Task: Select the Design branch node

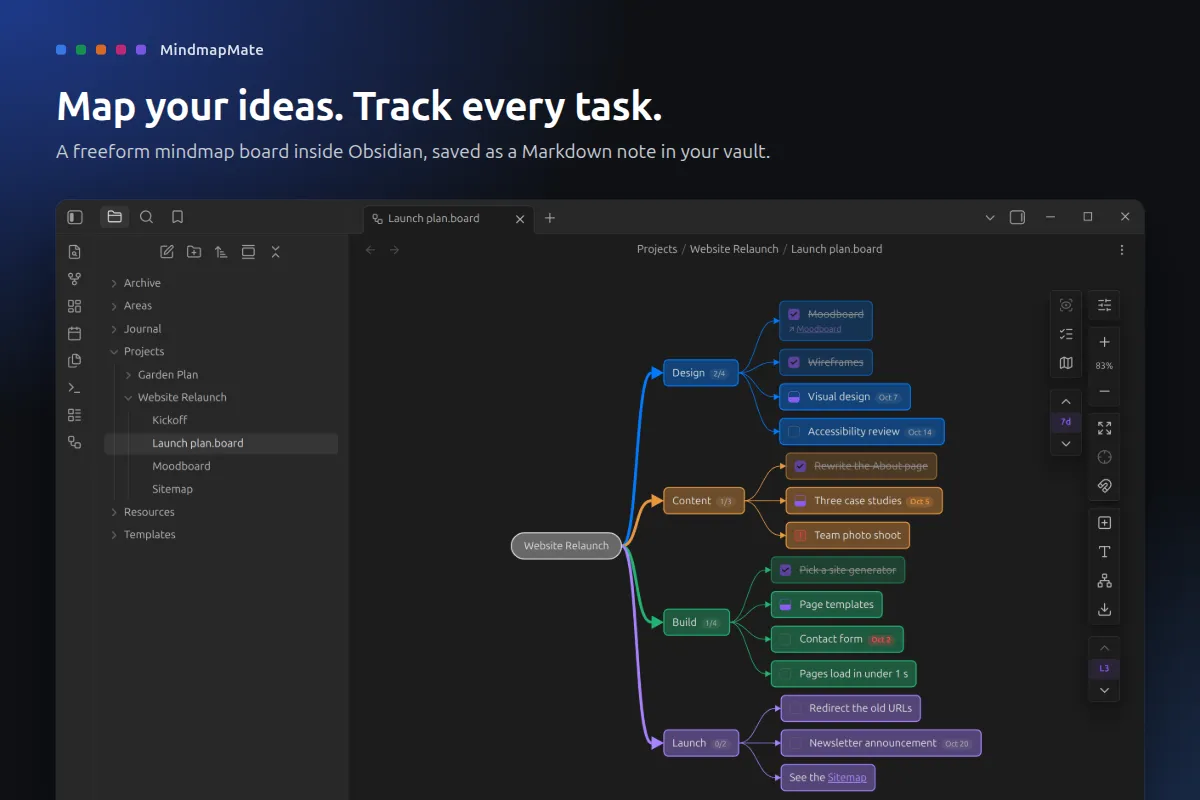Action: point(701,373)
